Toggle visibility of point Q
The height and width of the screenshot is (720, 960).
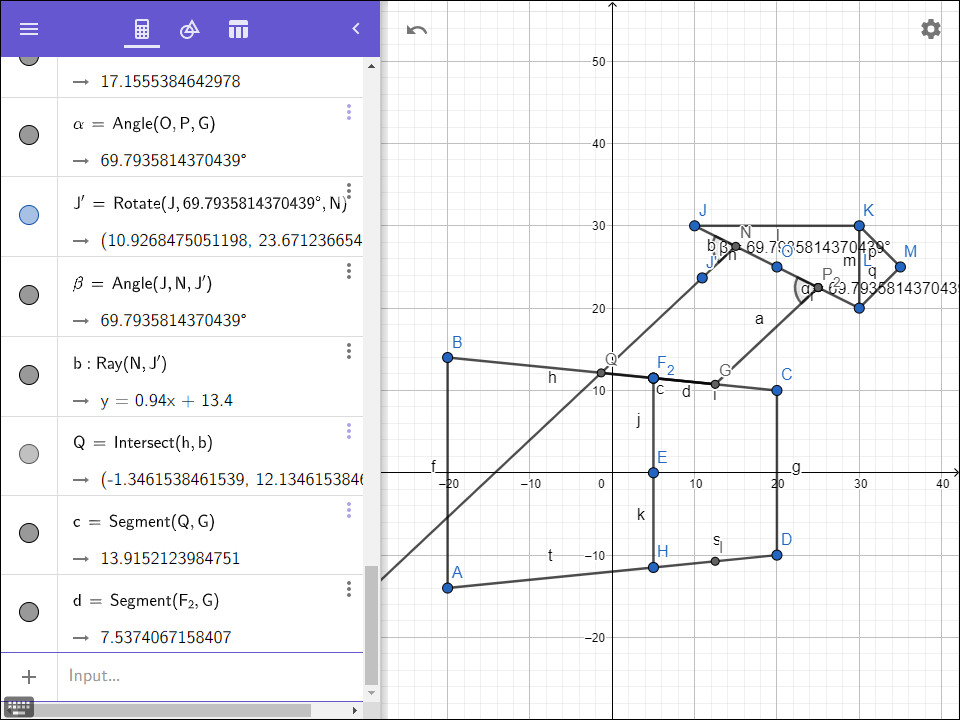[x=29, y=454]
